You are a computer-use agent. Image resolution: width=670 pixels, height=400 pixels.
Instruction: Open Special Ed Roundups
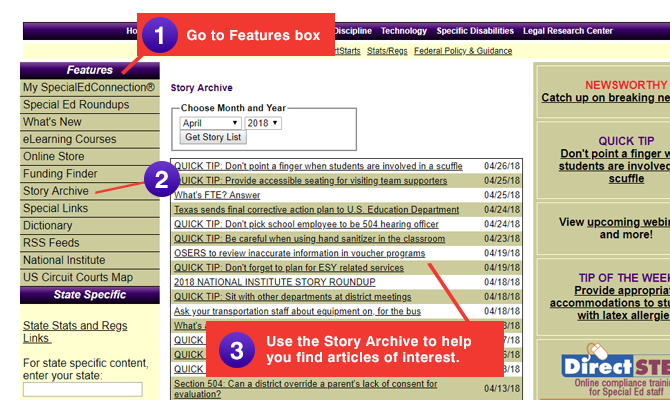pos(76,105)
